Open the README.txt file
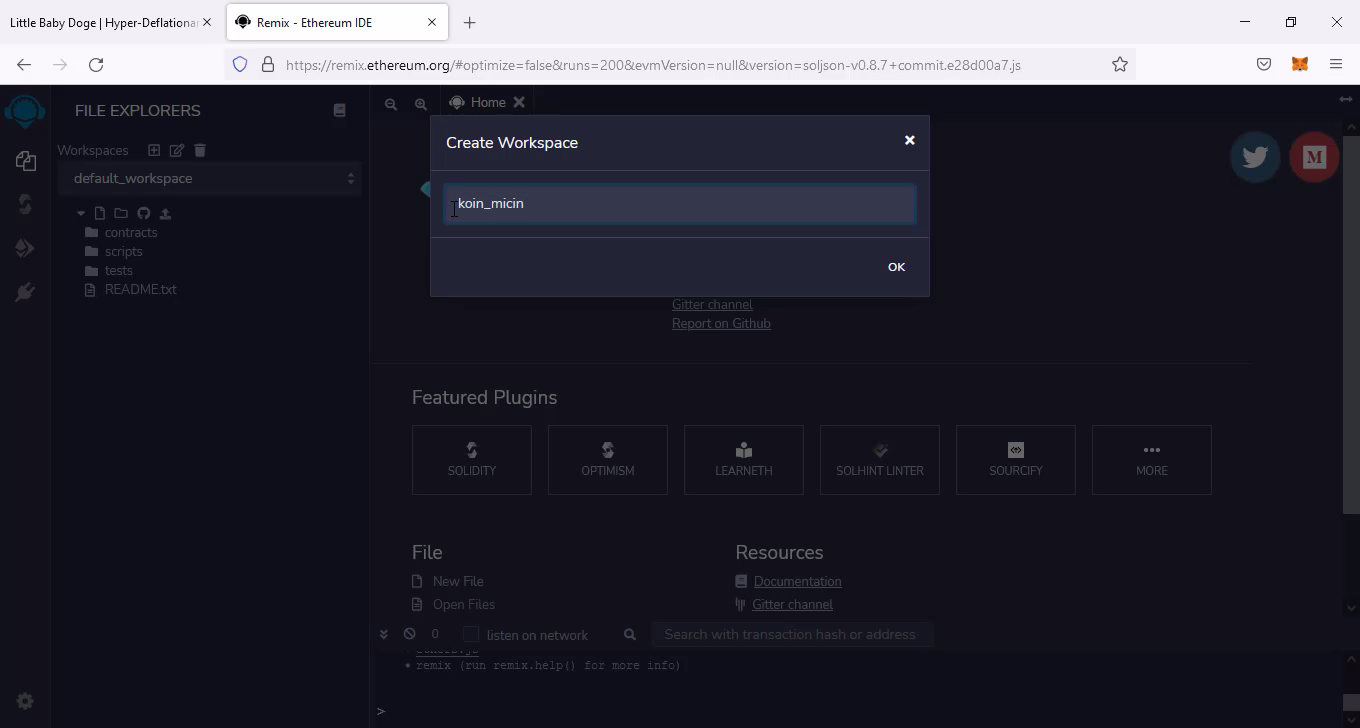 point(140,289)
